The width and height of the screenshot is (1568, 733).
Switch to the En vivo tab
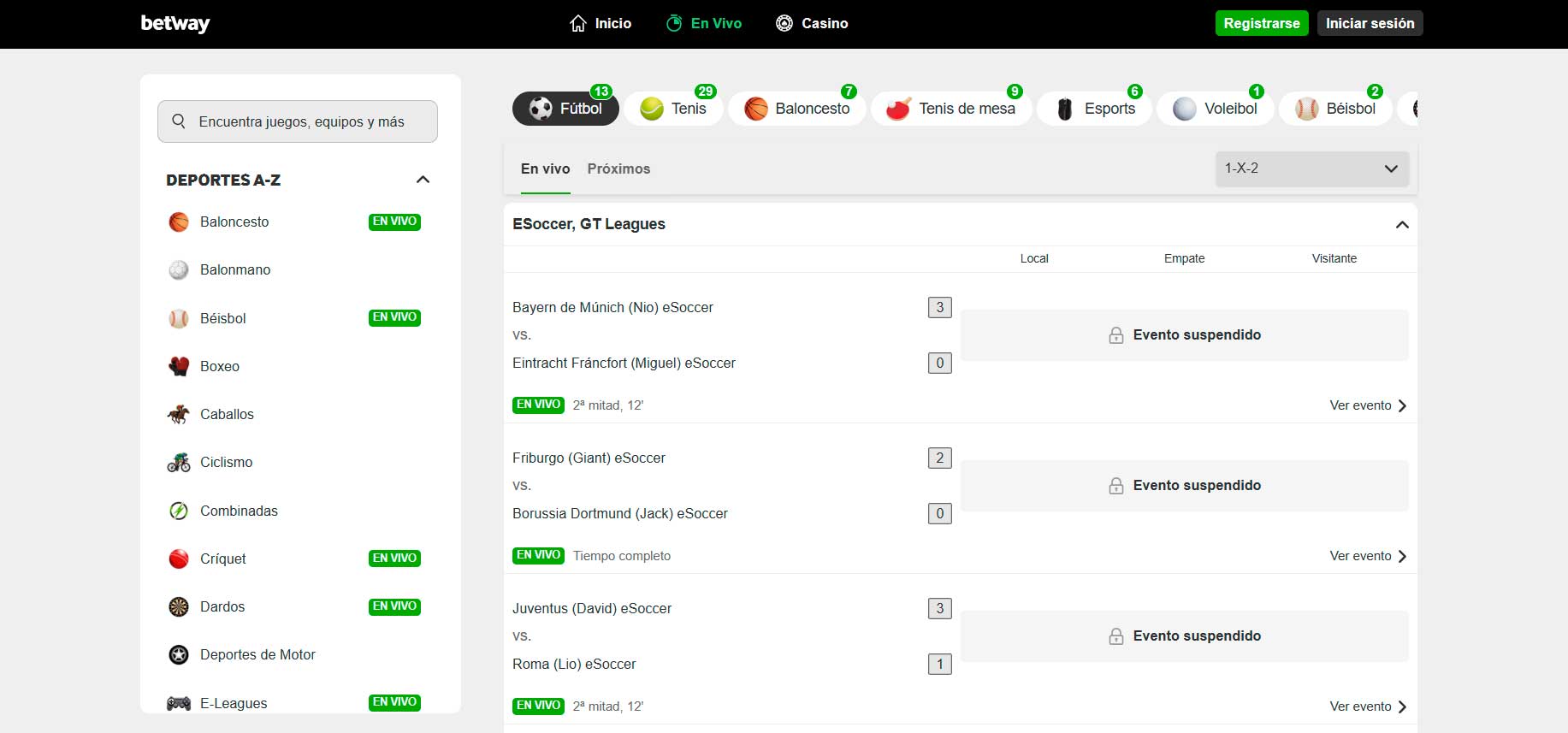[545, 168]
